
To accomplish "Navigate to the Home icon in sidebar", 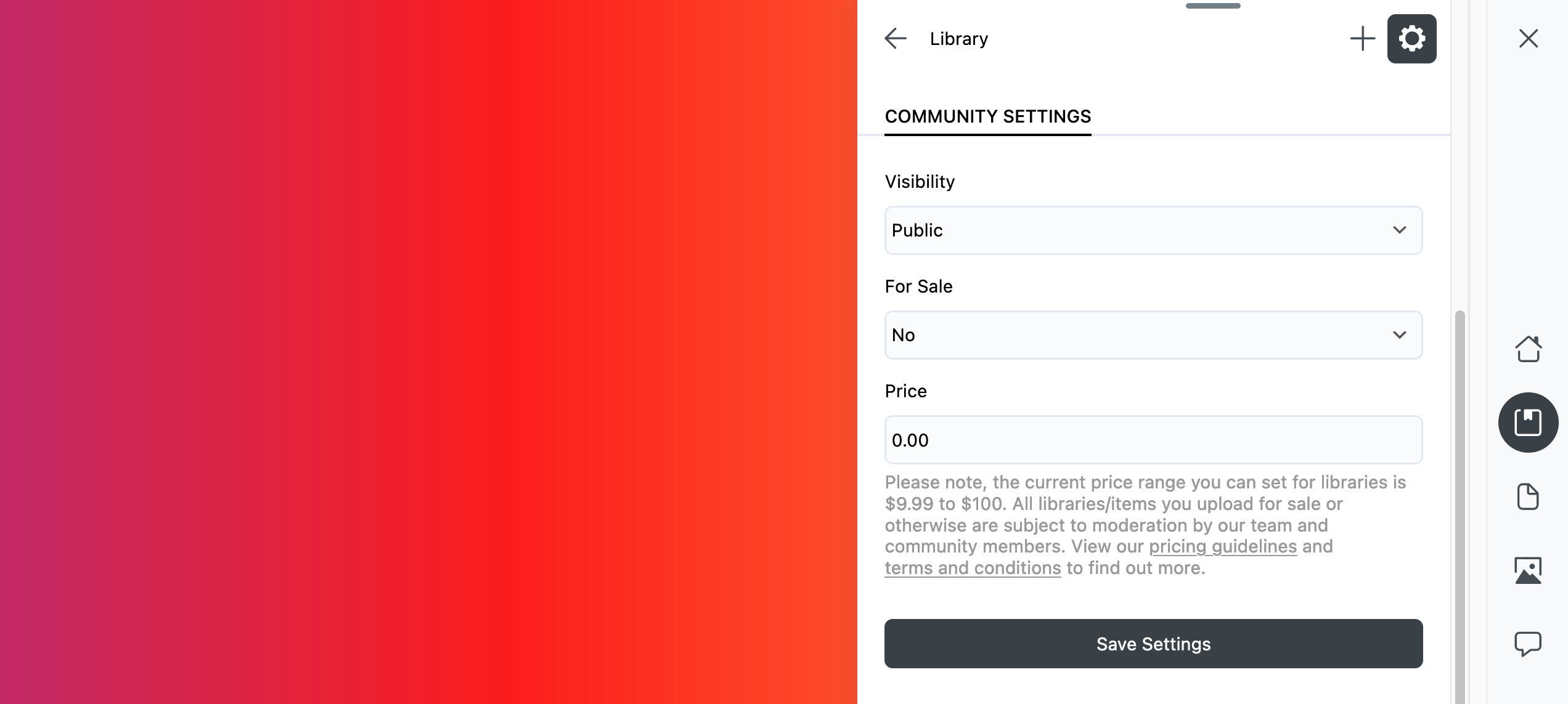I will click(x=1529, y=349).
